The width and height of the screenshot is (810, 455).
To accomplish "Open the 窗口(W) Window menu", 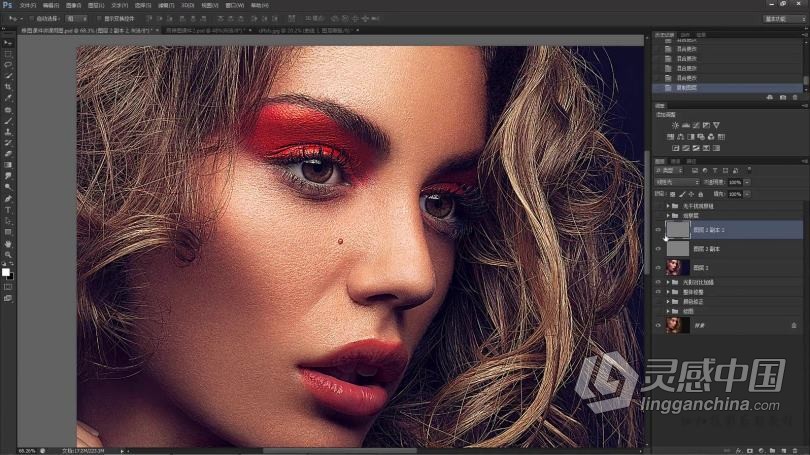I will 235,5.
